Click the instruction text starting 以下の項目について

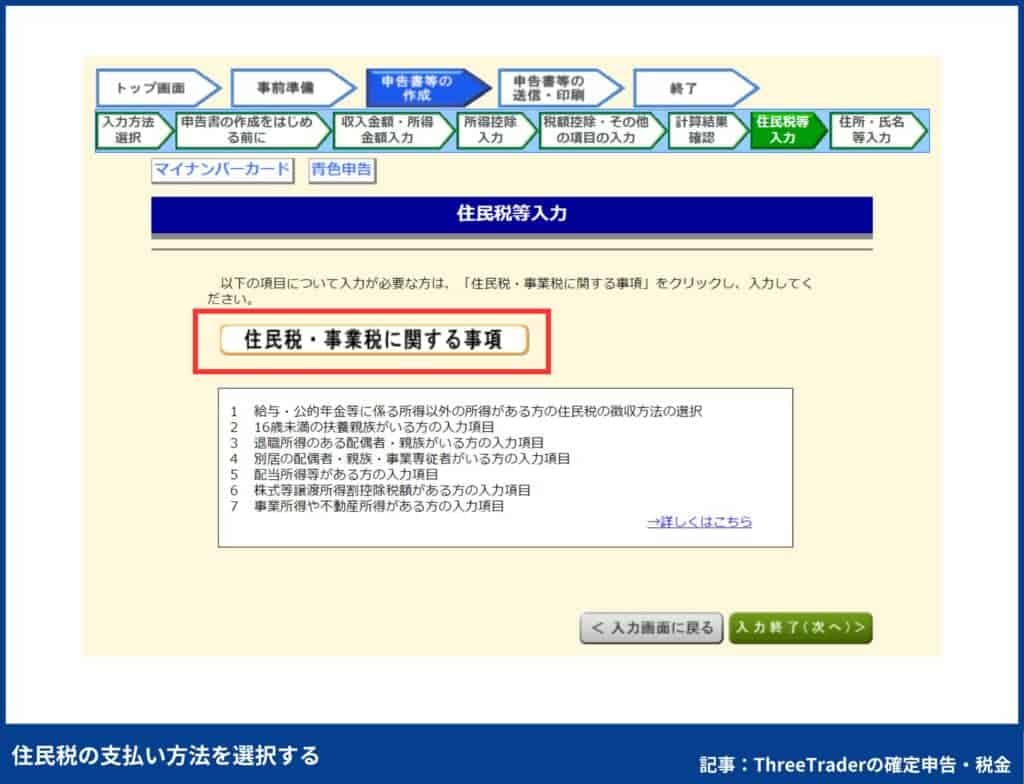coord(510,291)
